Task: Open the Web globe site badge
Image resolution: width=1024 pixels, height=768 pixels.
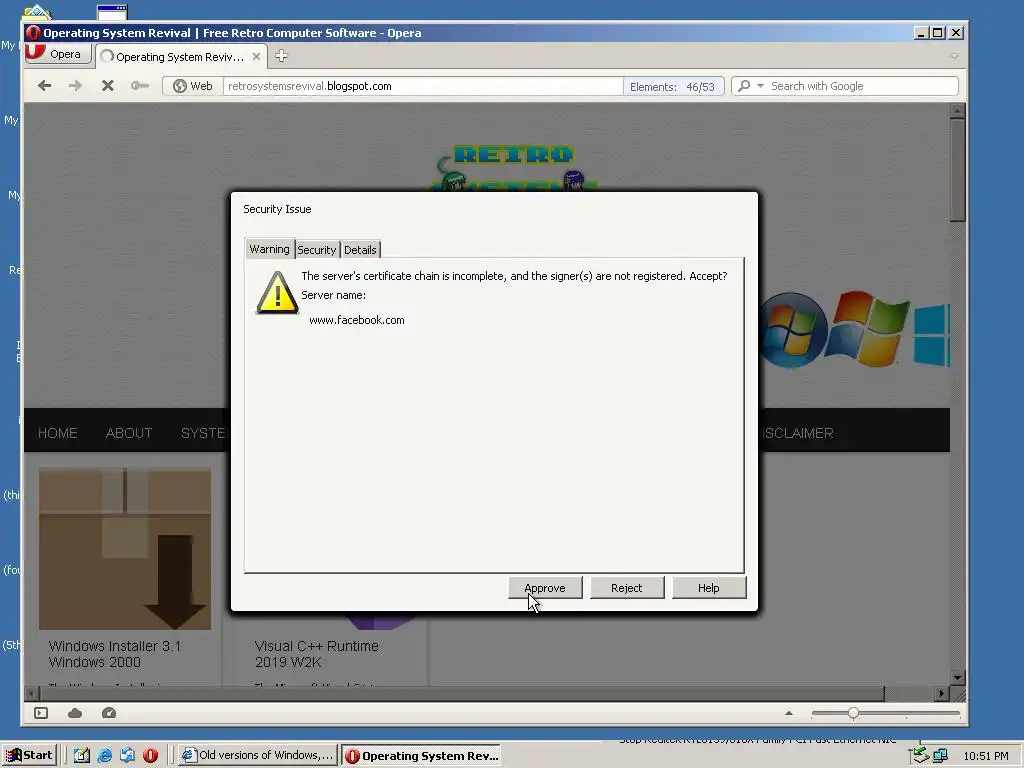Action: (193, 86)
